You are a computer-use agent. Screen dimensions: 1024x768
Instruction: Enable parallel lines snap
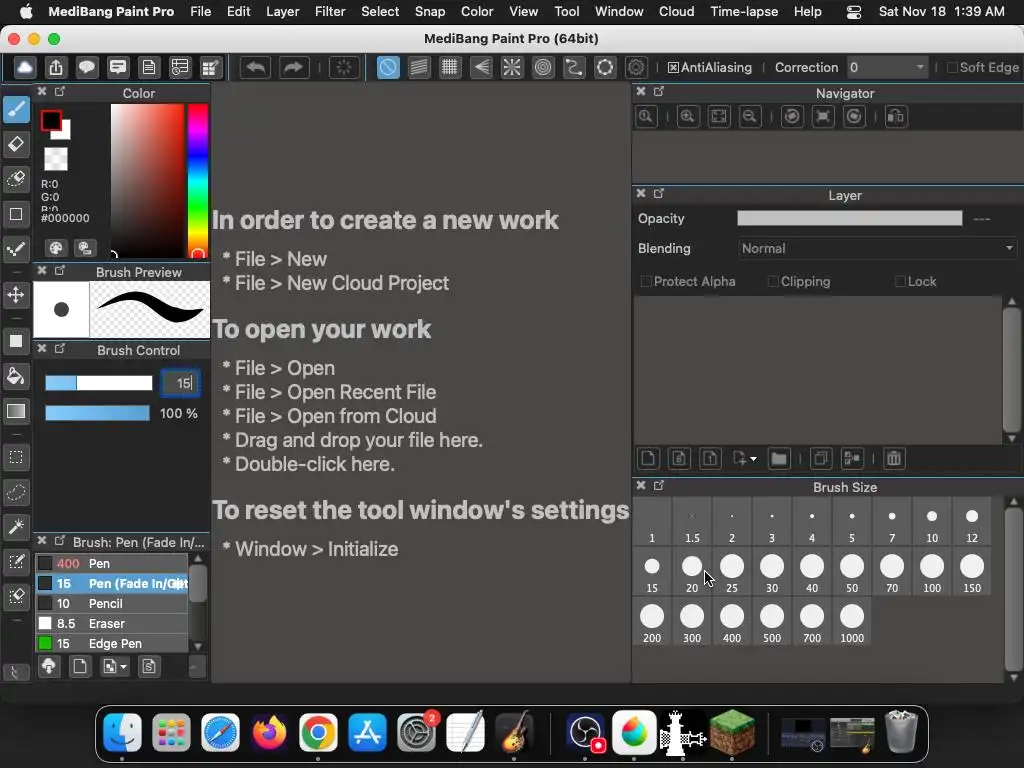pyautogui.click(x=419, y=67)
